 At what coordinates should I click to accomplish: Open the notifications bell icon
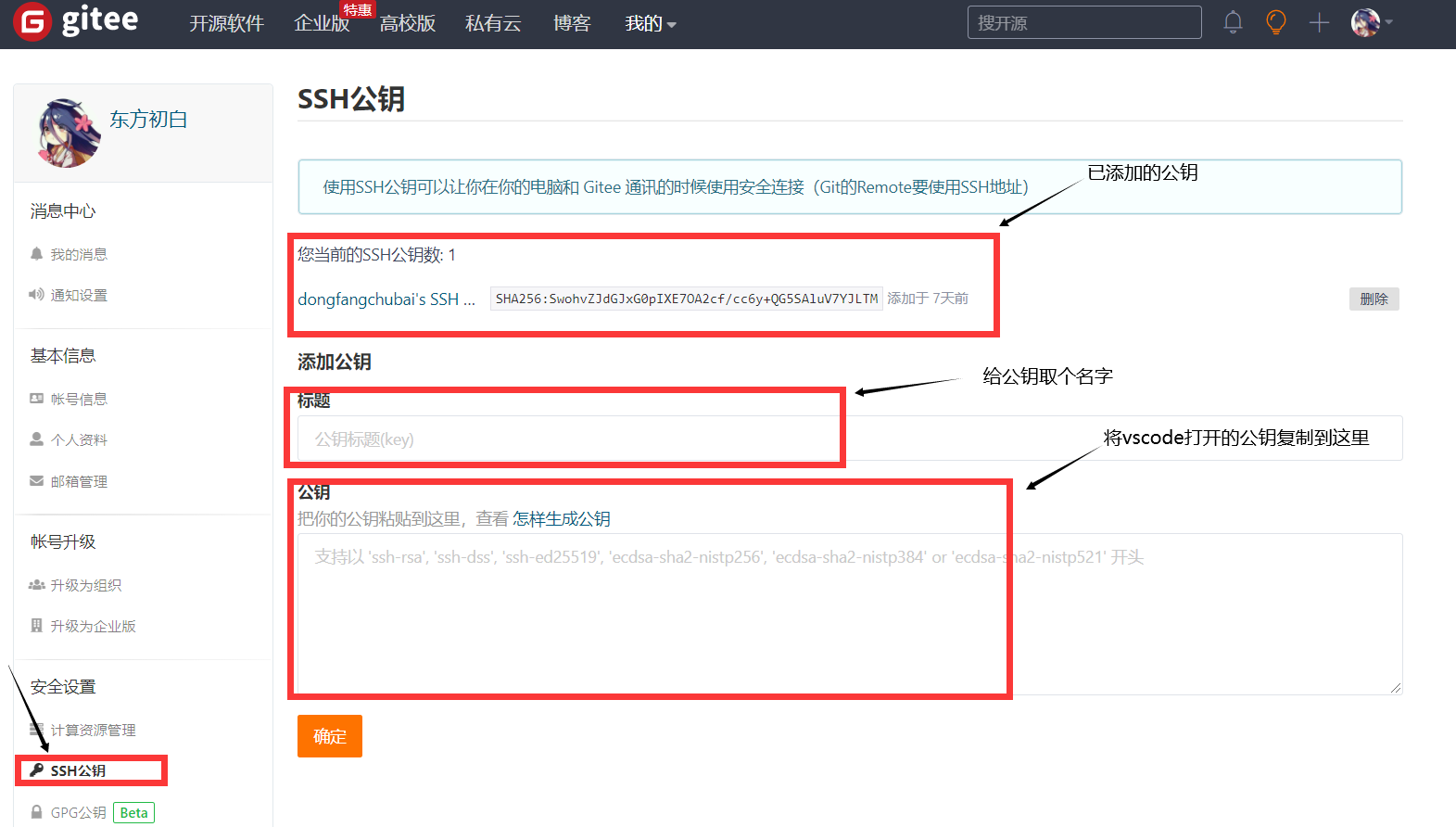1233,22
